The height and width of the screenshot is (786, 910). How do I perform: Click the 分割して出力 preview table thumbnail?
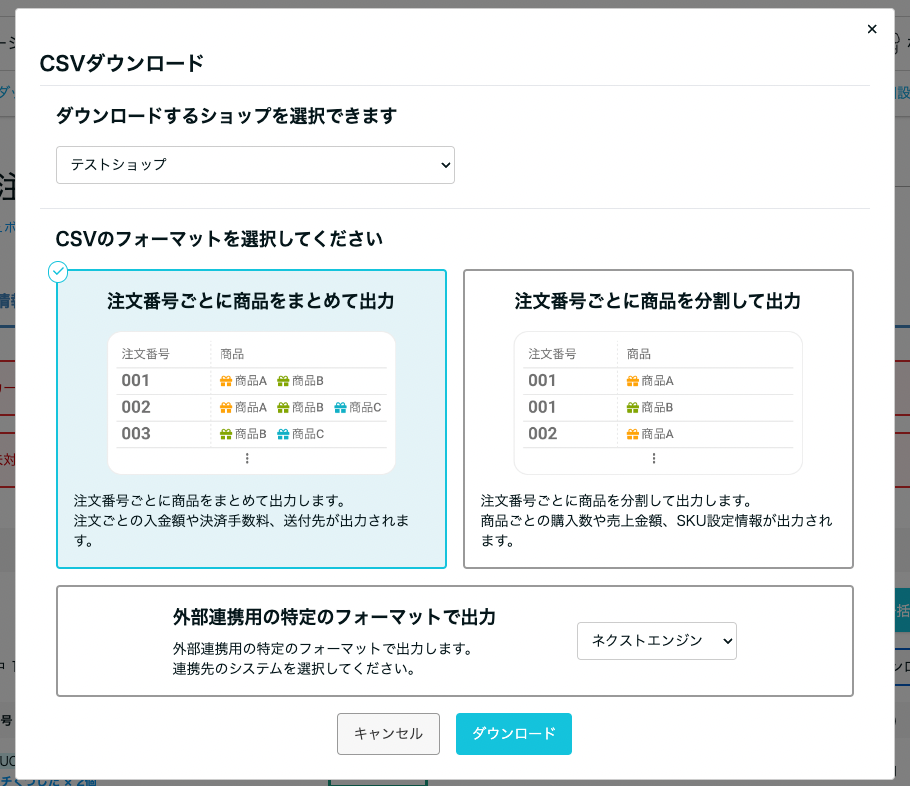658,403
